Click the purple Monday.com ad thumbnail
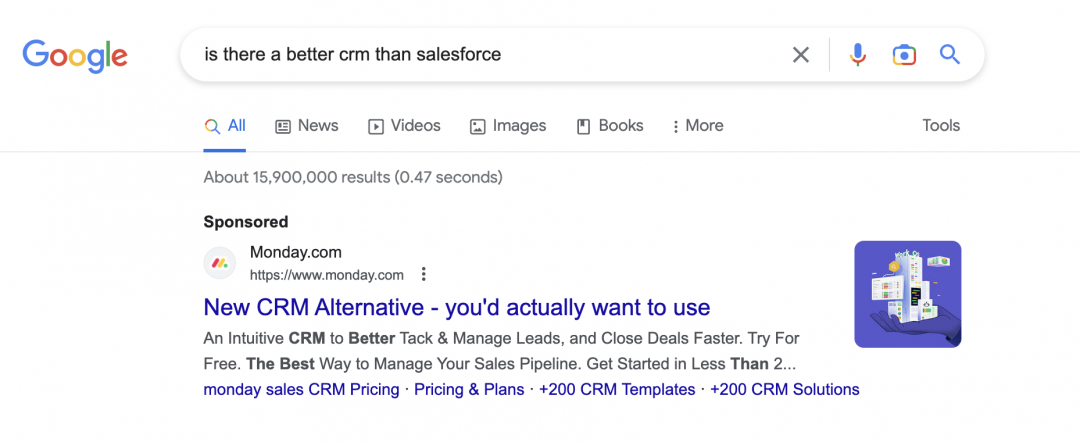 tap(908, 294)
